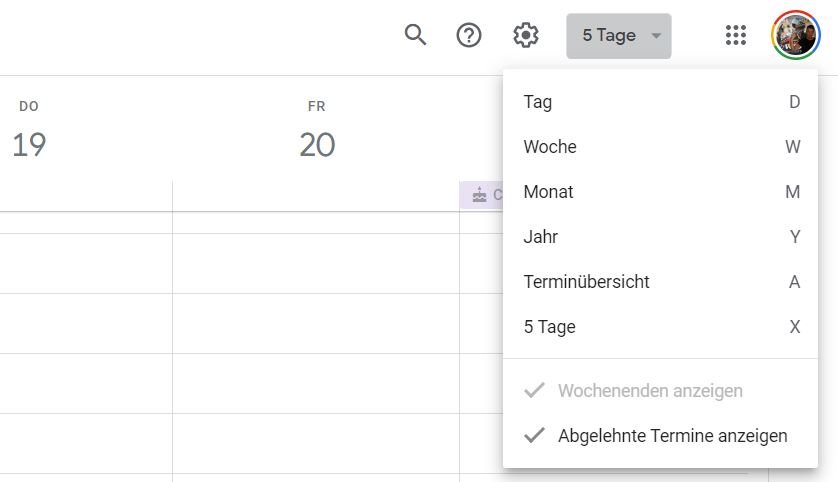The width and height of the screenshot is (838, 482).
Task: Click the Friday 20 date number
Action: click(x=316, y=145)
